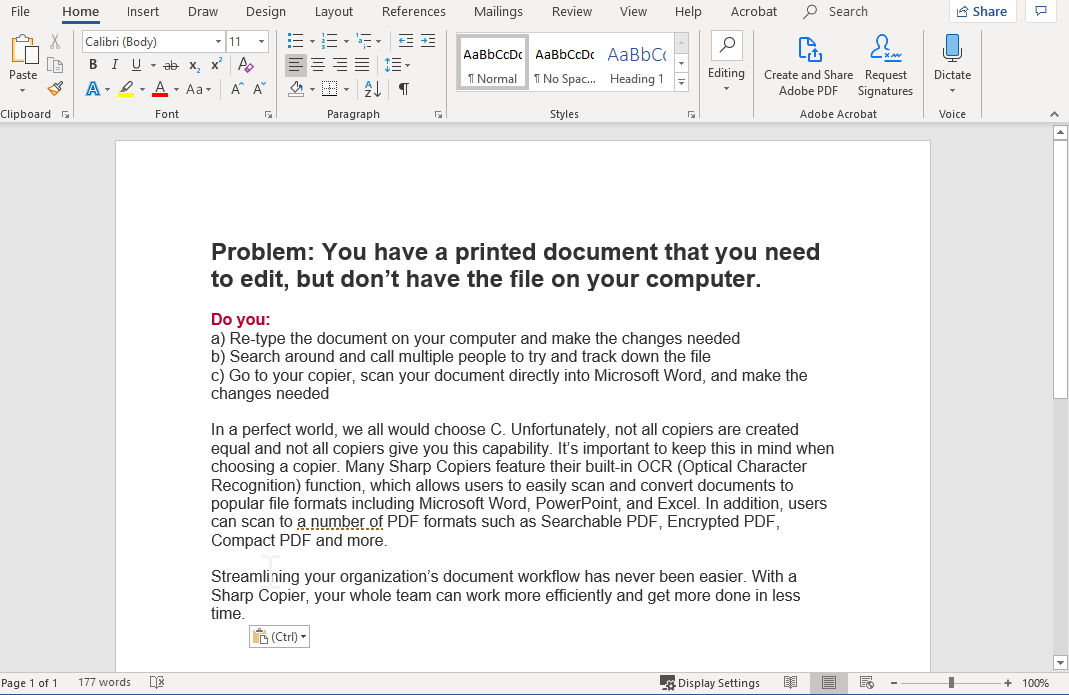Apply the Normal style thumbnail
The width and height of the screenshot is (1069, 695).
pyautogui.click(x=492, y=63)
